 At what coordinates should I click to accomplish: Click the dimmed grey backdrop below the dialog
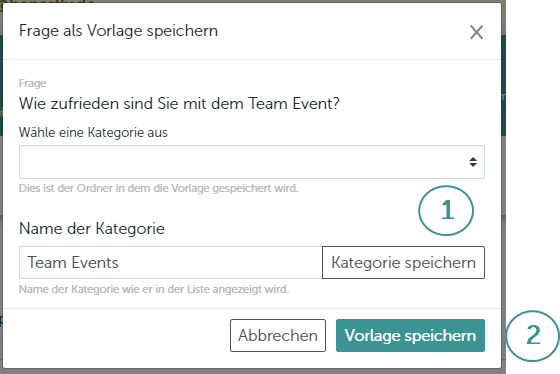click(250, 371)
